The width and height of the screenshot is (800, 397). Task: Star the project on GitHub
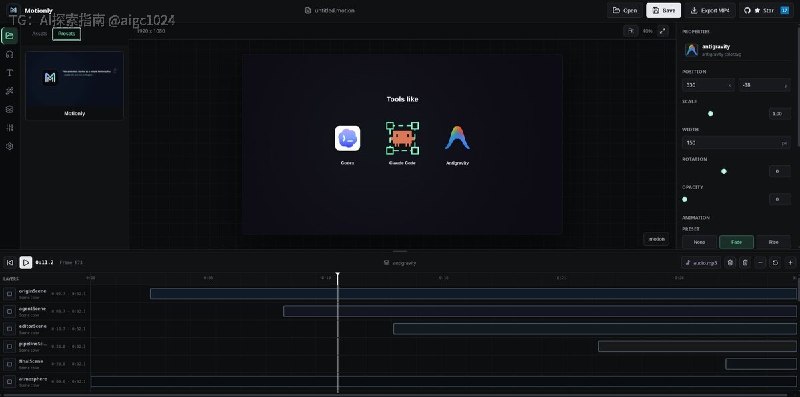765,10
